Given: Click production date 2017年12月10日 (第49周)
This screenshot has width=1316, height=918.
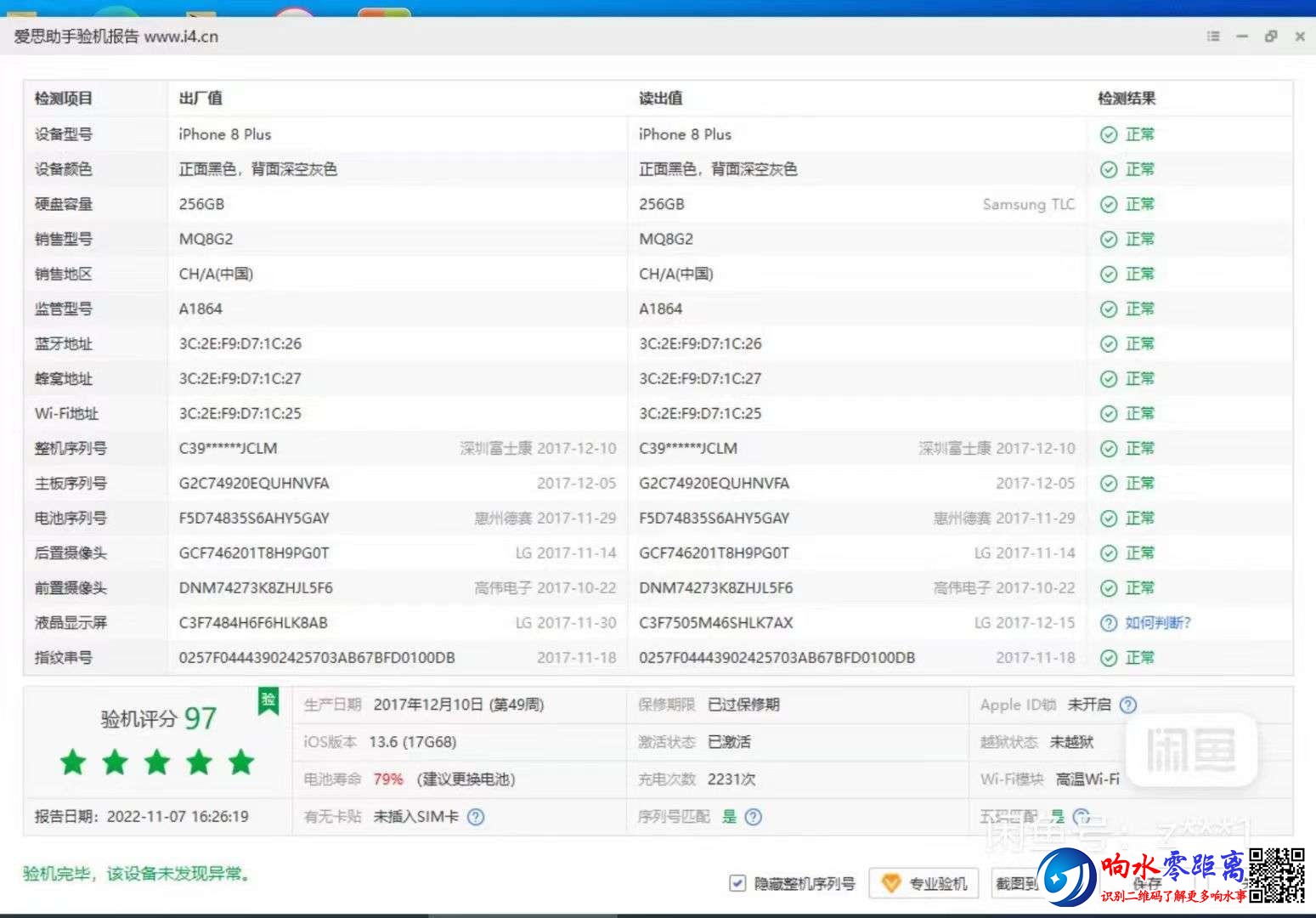Looking at the screenshot, I should click(459, 705).
